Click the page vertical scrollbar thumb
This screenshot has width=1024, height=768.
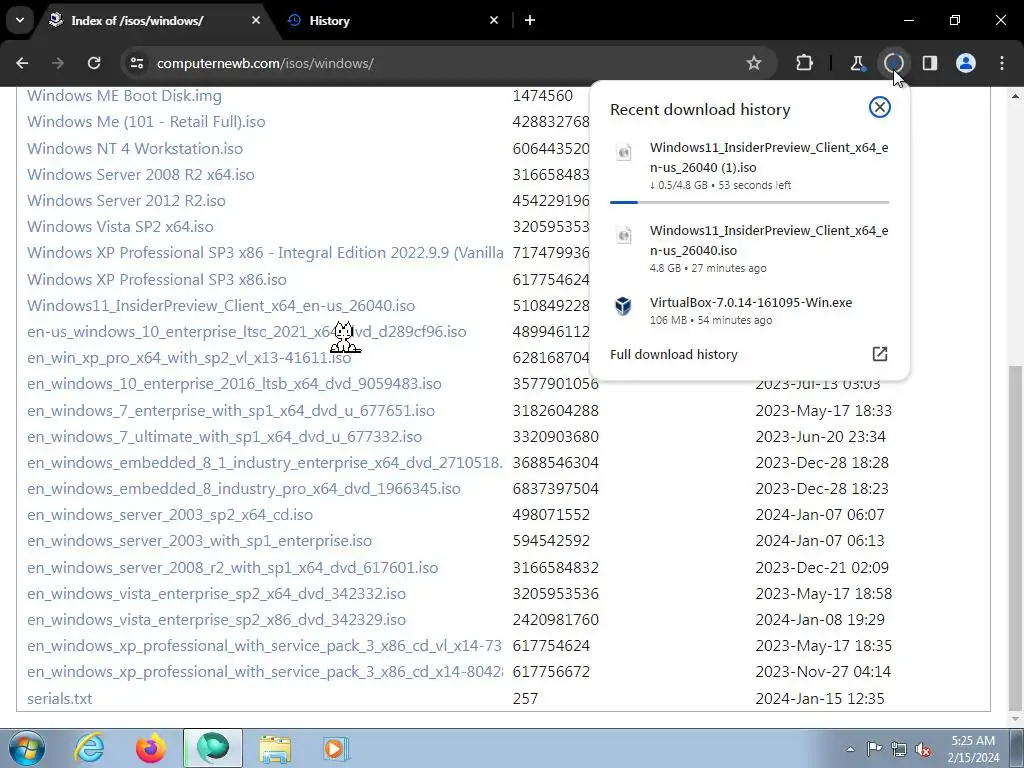coord(1016,536)
